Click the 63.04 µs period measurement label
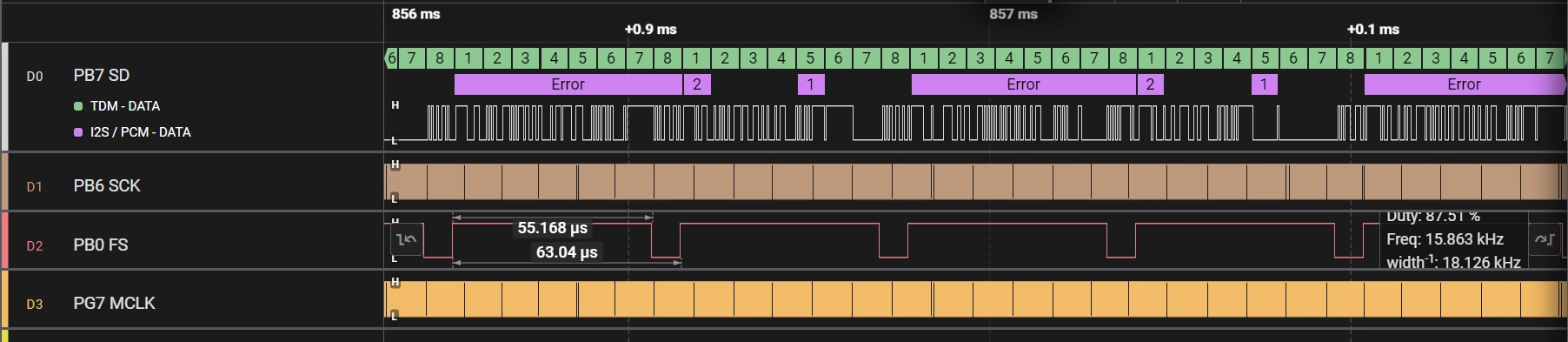Screen dimensions: 1568x342 coord(567,252)
